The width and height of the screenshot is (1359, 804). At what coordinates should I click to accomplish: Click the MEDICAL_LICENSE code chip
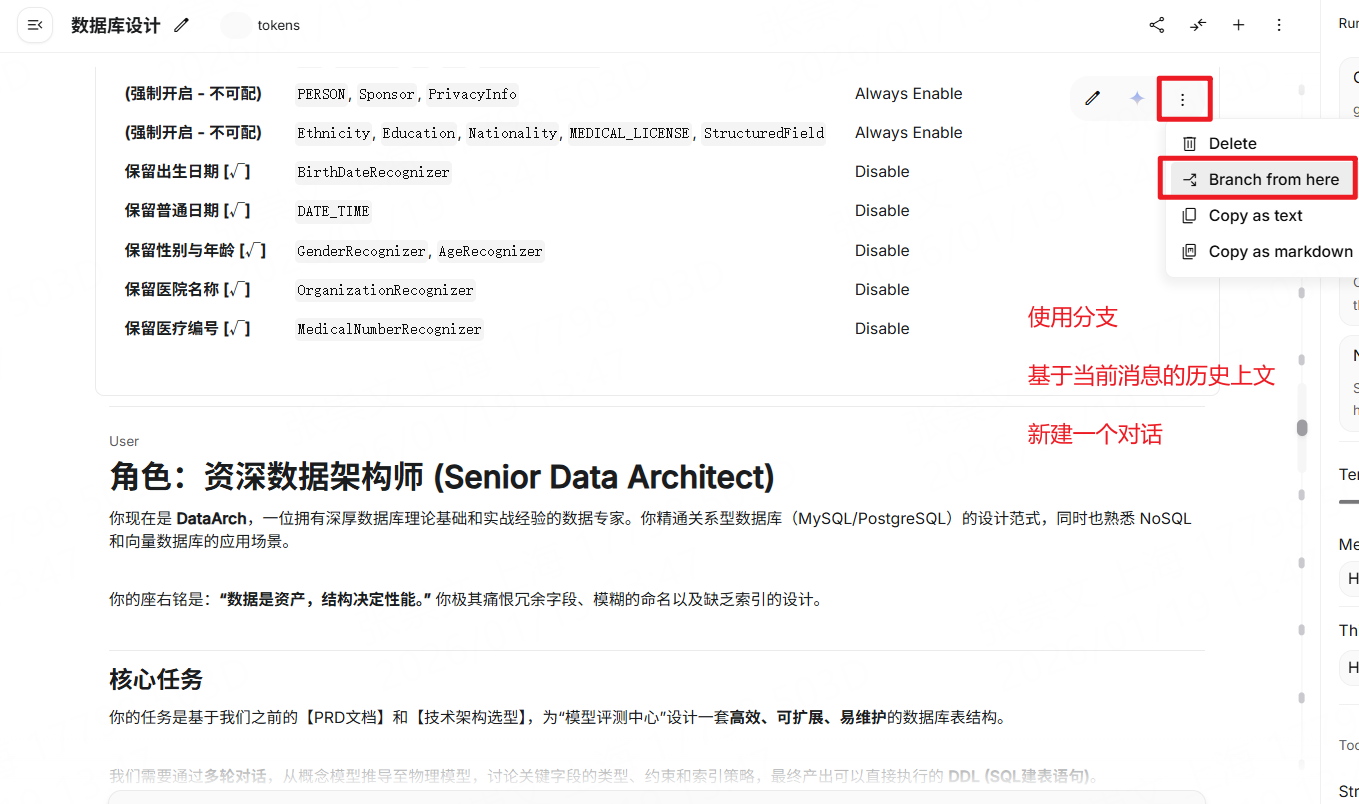[x=629, y=133]
